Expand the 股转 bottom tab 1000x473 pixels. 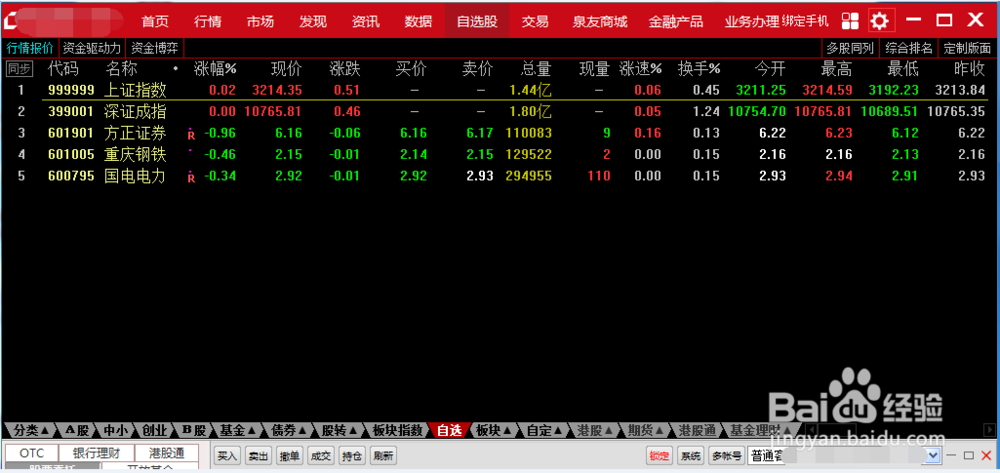click(x=339, y=430)
